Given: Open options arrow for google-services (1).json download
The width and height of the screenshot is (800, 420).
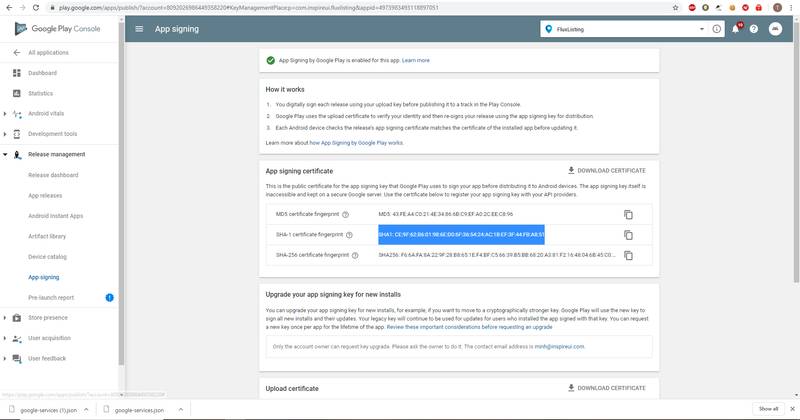Looking at the screenshot, I should 86,409.
